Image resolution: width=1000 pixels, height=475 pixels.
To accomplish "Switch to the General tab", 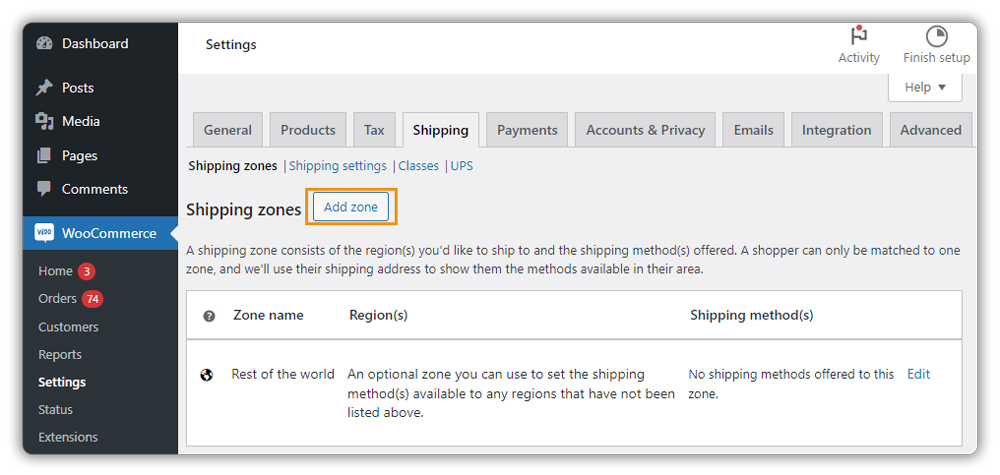I will pyautogui.click(x=228, y=130).
